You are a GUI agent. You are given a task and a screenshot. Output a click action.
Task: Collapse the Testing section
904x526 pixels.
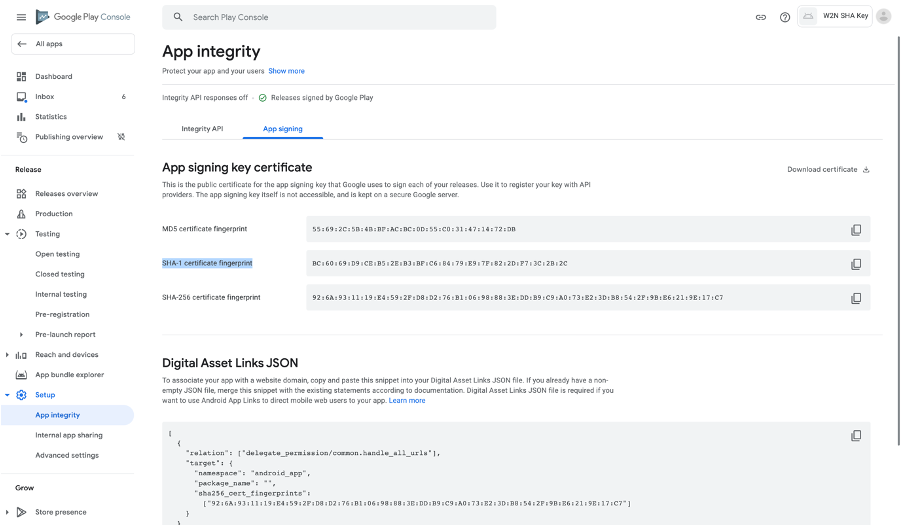[8, 234]
